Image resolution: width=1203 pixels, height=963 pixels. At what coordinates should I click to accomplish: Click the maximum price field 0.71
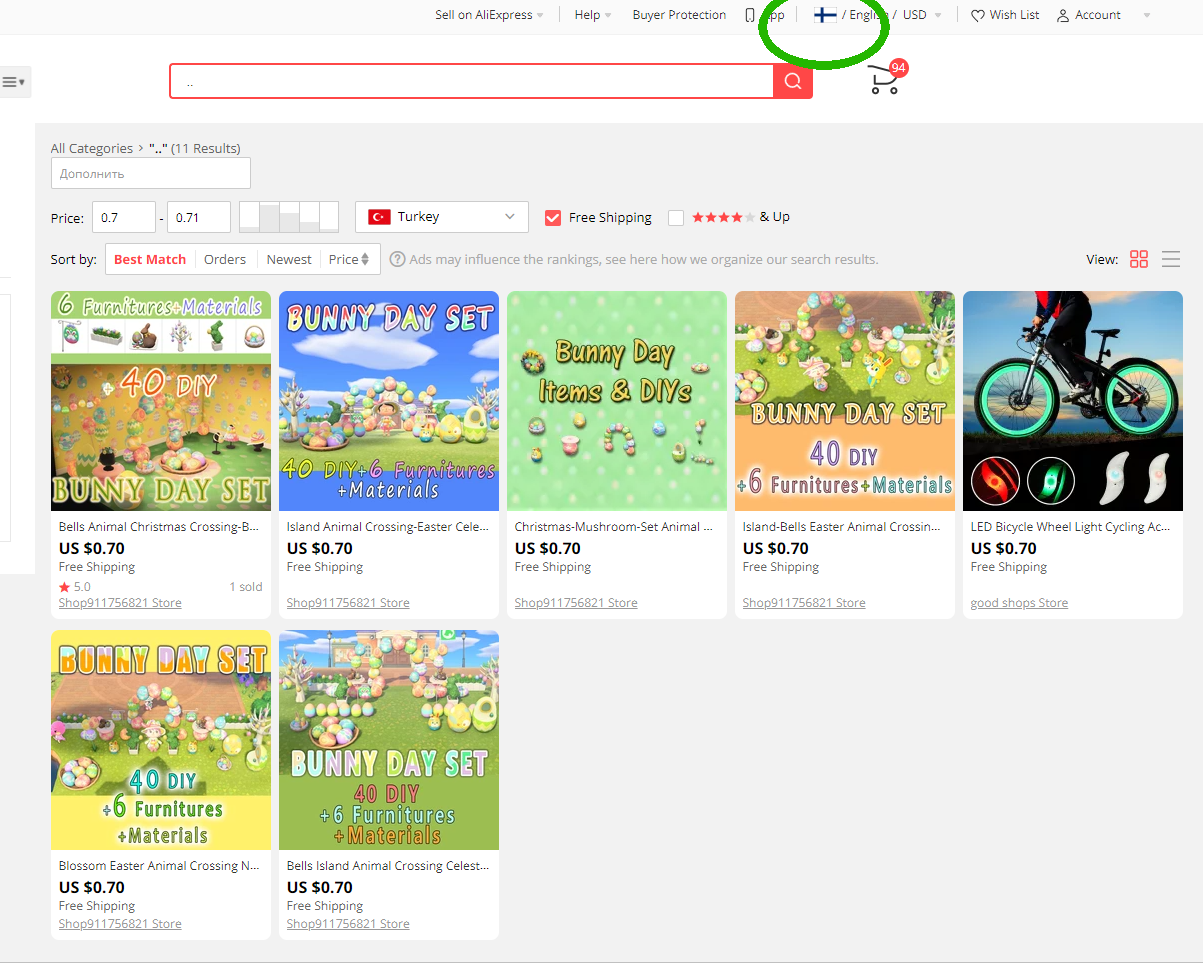(199, 217)
